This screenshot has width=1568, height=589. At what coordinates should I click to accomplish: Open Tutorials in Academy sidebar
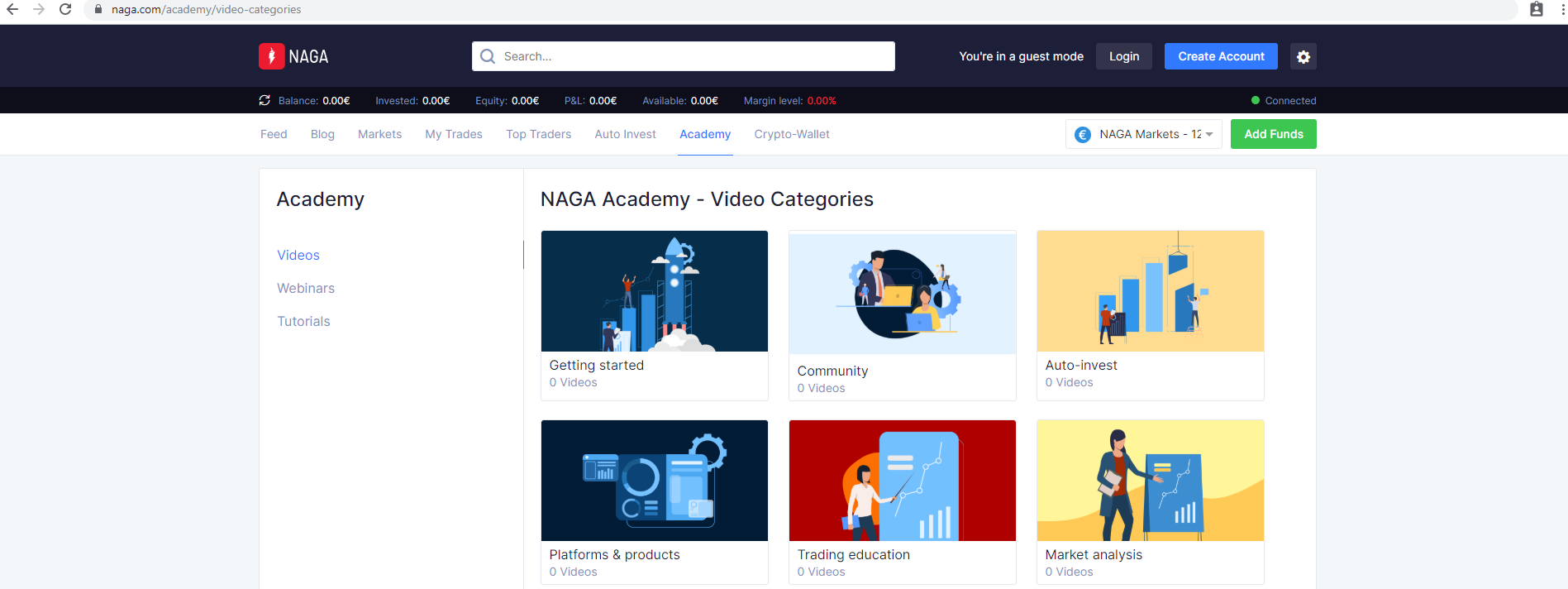click(x=303, y=321)
